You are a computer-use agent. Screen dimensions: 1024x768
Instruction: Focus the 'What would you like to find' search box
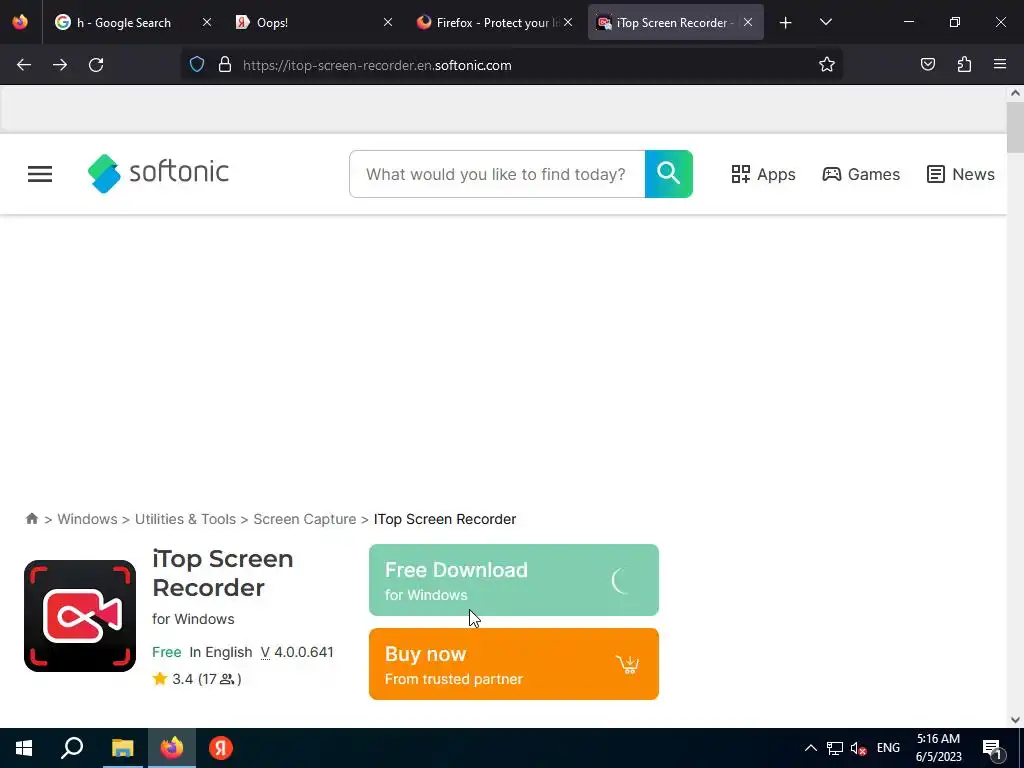pos(497,174)
